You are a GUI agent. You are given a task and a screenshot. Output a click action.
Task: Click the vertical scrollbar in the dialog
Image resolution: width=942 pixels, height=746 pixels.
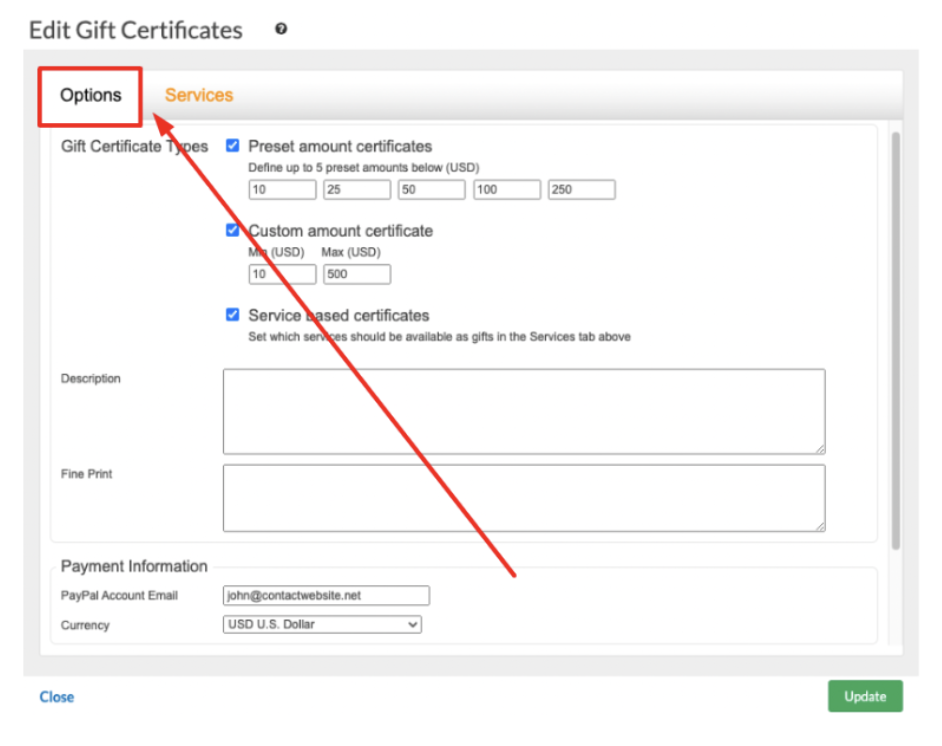[x=896, y=341]
